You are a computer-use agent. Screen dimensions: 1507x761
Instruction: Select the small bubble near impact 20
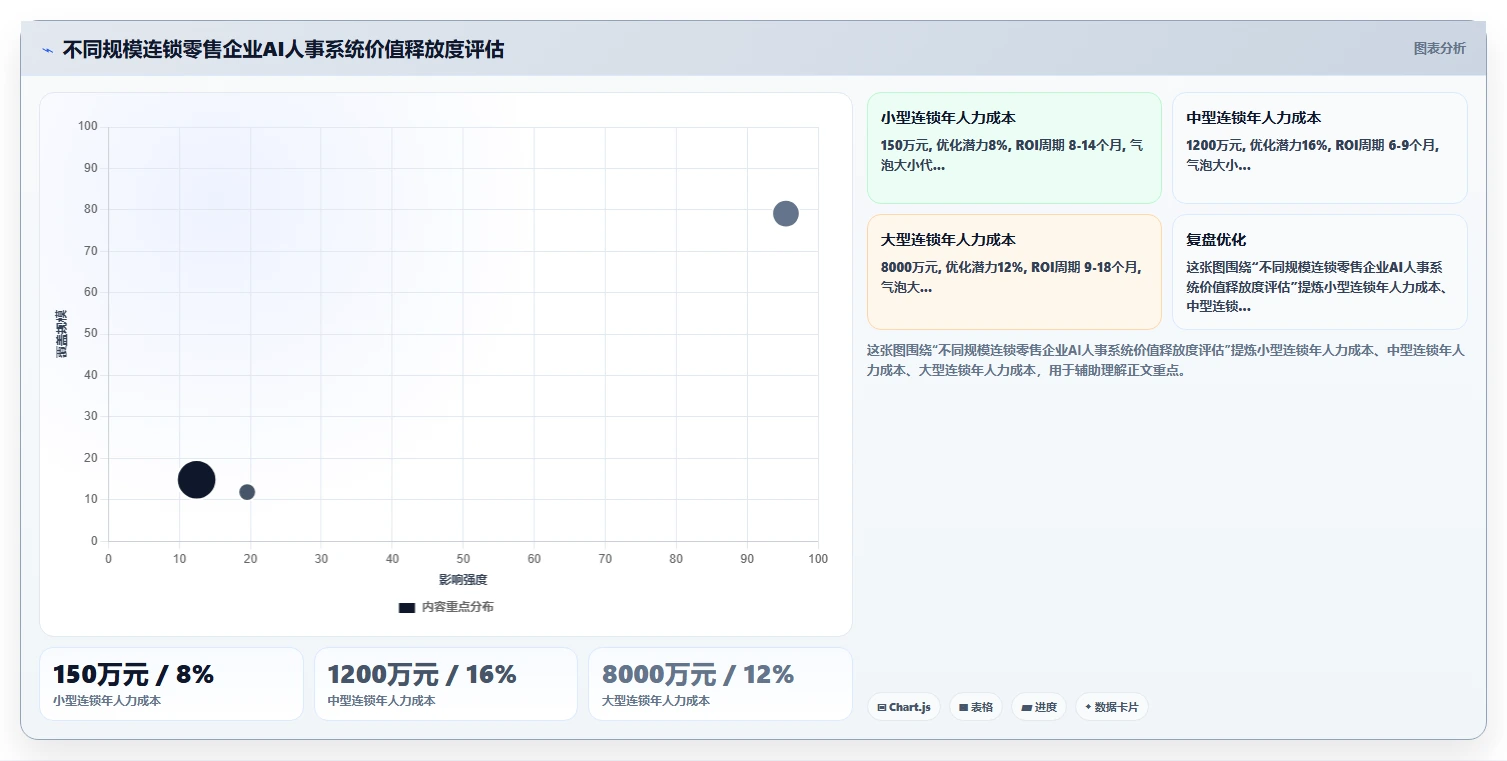[x=247, y=492]
